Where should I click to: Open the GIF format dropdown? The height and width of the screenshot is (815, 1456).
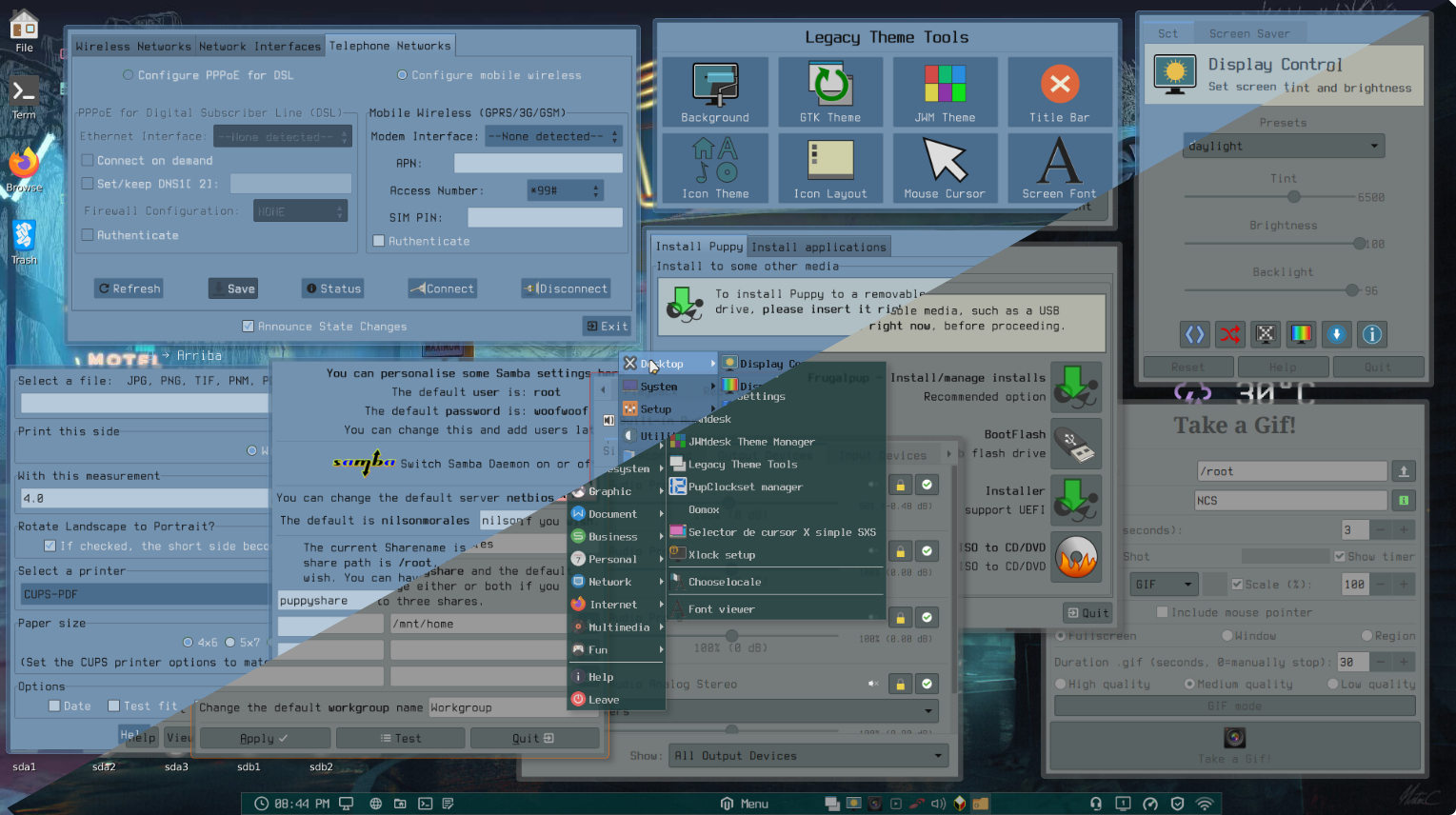1164,584
